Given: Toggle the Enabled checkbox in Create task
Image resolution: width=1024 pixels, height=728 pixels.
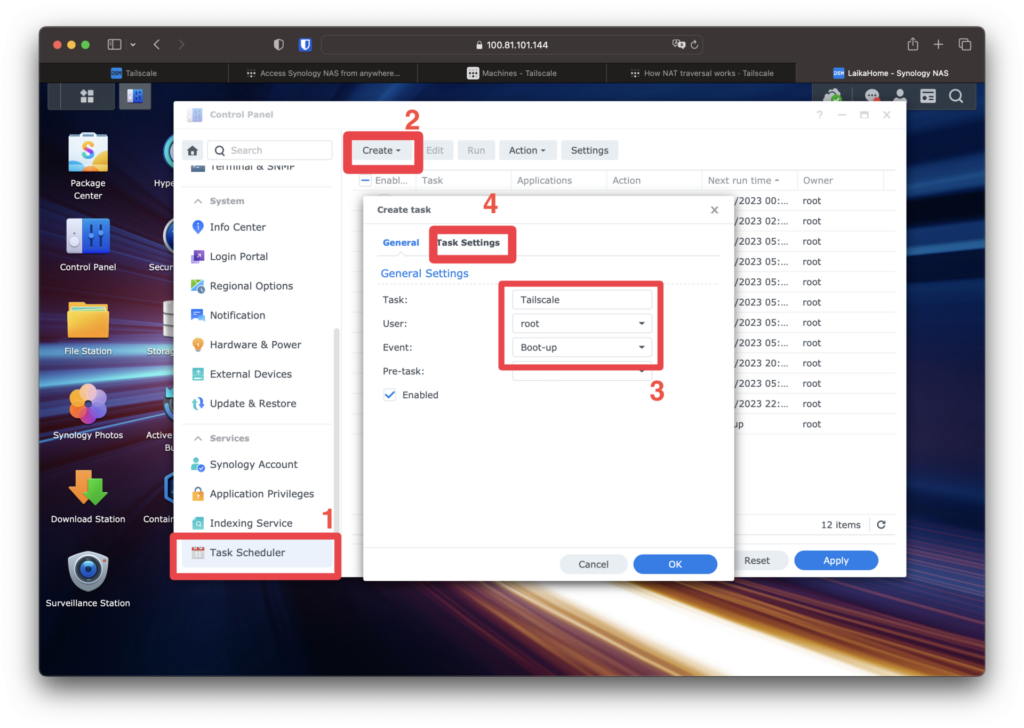Looking at the screenshot, I should click(390, 395).
